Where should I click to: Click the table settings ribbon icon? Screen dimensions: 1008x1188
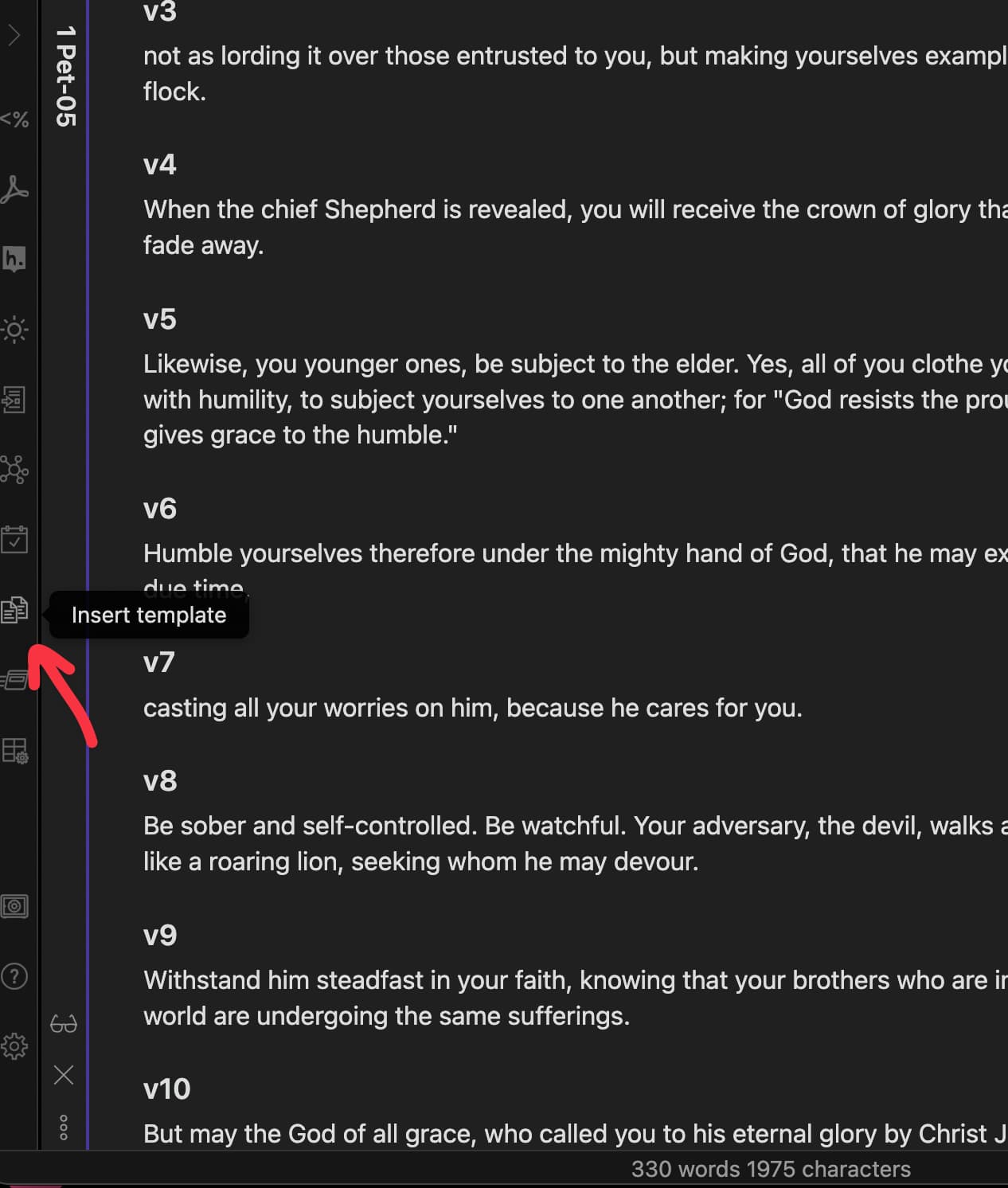14,750
